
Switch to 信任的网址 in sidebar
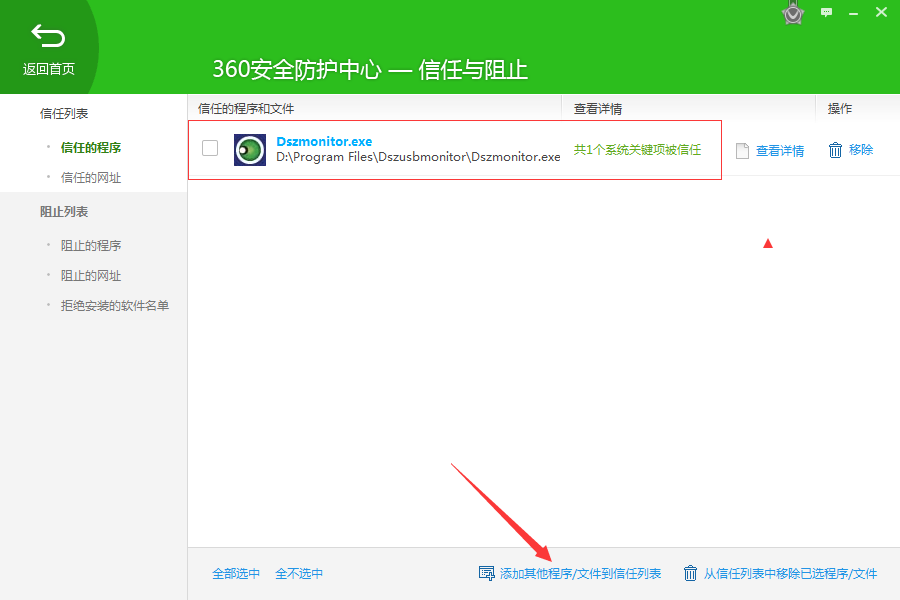pos(91,178)
